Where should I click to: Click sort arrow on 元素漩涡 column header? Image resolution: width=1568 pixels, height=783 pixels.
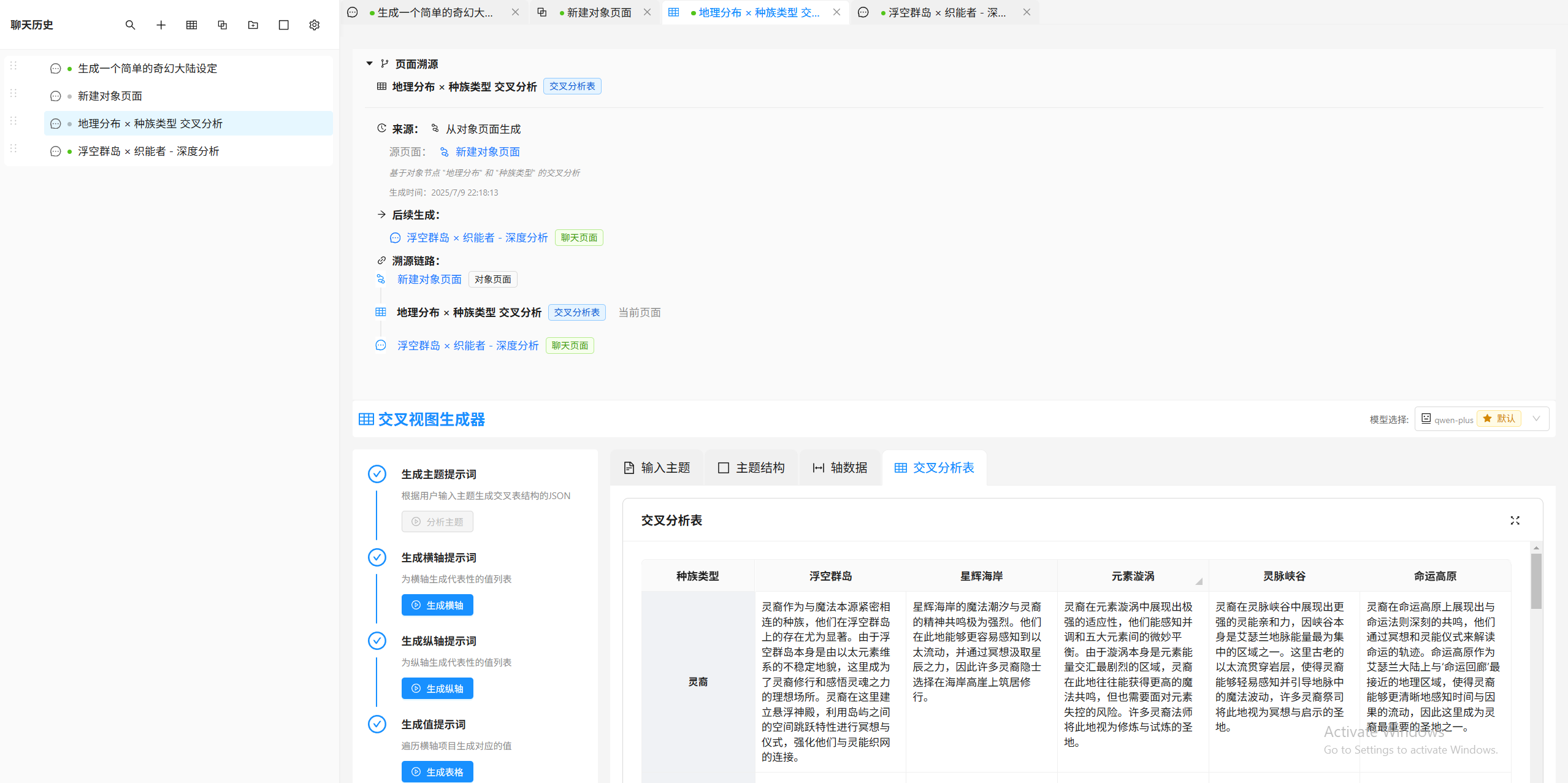click(x=1198, y=581)
